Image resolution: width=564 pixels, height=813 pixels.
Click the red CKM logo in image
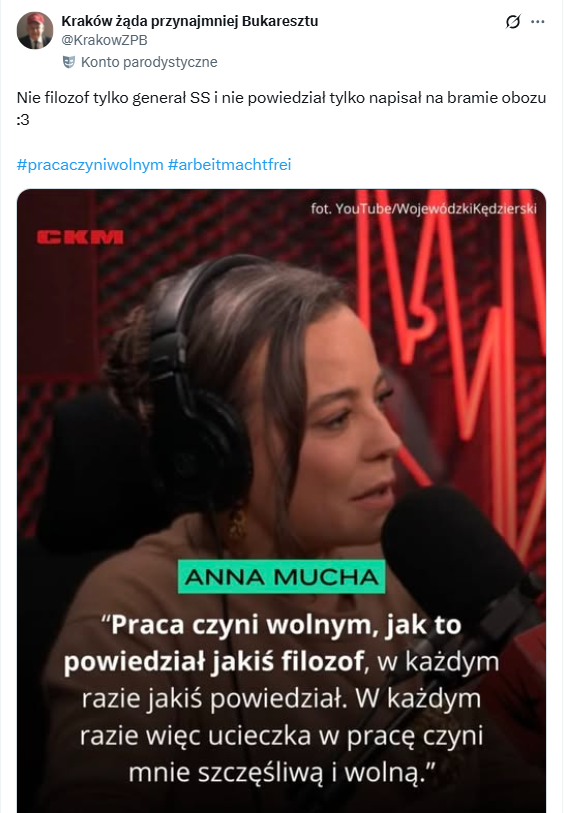pyautogui.click(x=80, y=237)
